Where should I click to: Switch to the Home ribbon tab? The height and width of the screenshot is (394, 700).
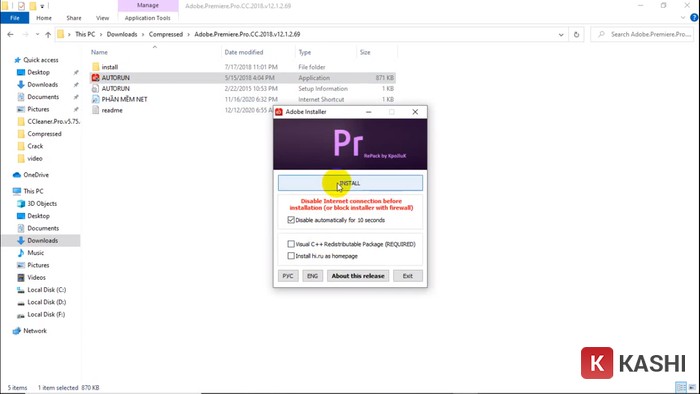44,18
